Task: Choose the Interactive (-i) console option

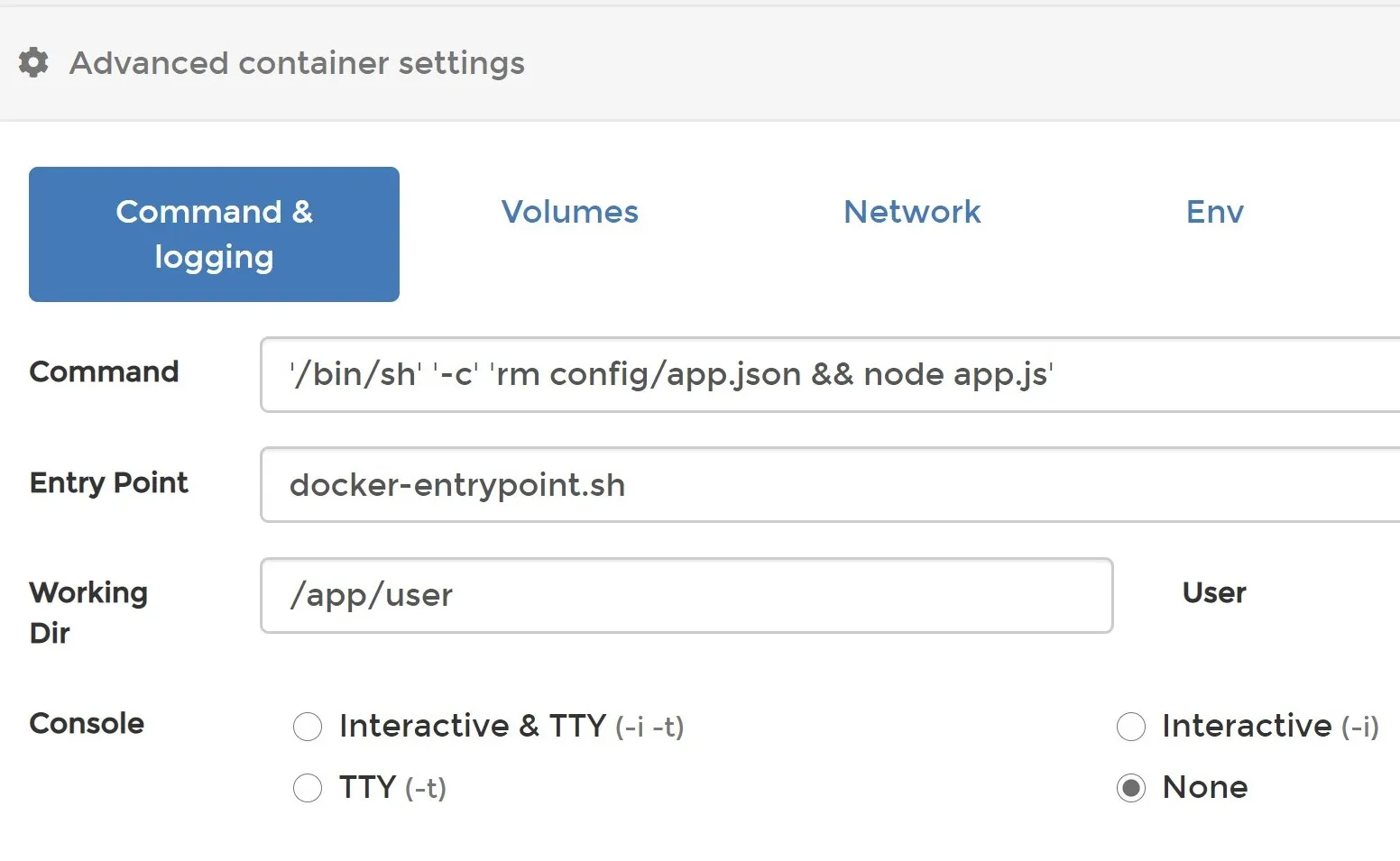Action: tap(1131, 727)
